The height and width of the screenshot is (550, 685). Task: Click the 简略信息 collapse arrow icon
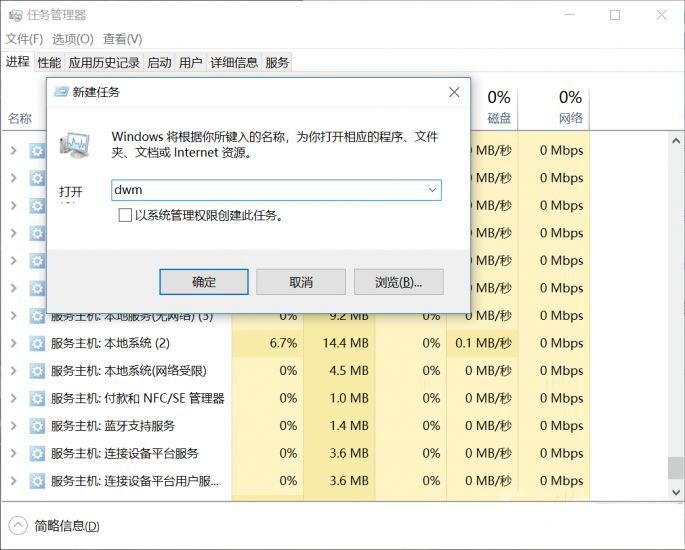point(18,526)
